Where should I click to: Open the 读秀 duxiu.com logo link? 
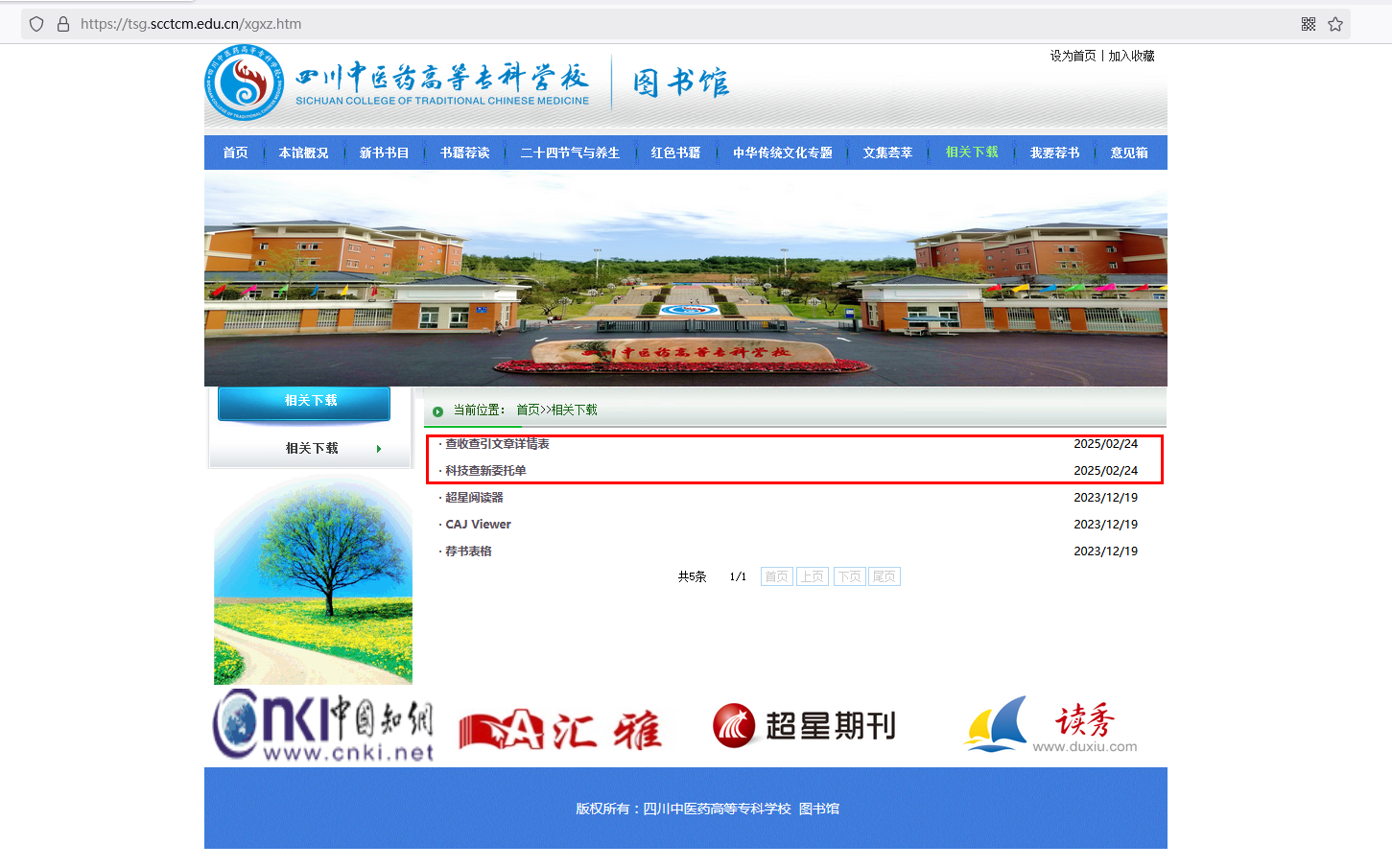[1050, 726]
